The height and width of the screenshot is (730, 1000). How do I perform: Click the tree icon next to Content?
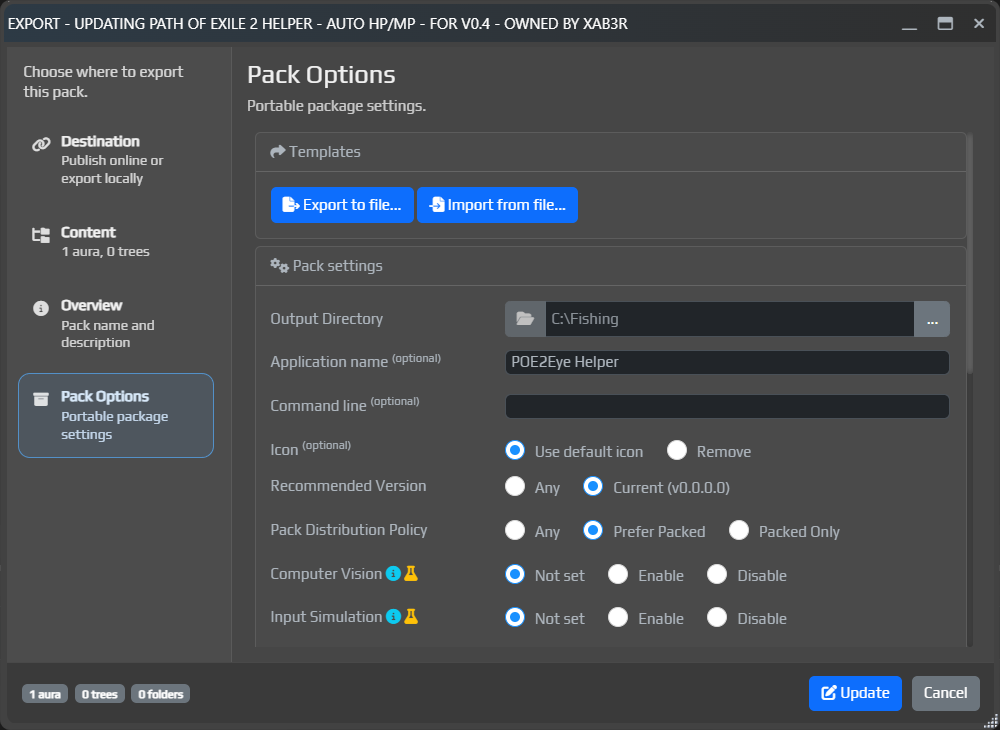[41, 232]
